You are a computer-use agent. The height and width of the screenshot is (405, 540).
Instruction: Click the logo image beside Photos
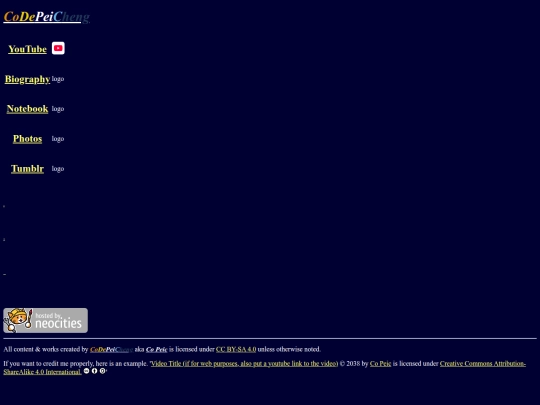click(58, 139)
